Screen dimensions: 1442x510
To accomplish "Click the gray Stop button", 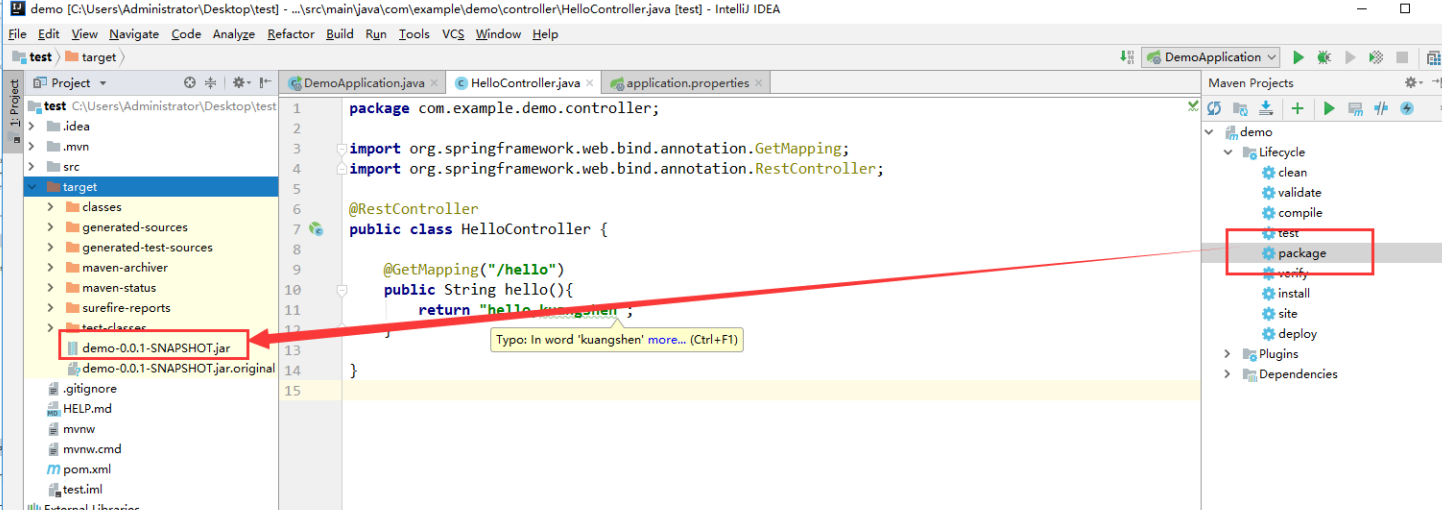I will tap(1402, 58).
